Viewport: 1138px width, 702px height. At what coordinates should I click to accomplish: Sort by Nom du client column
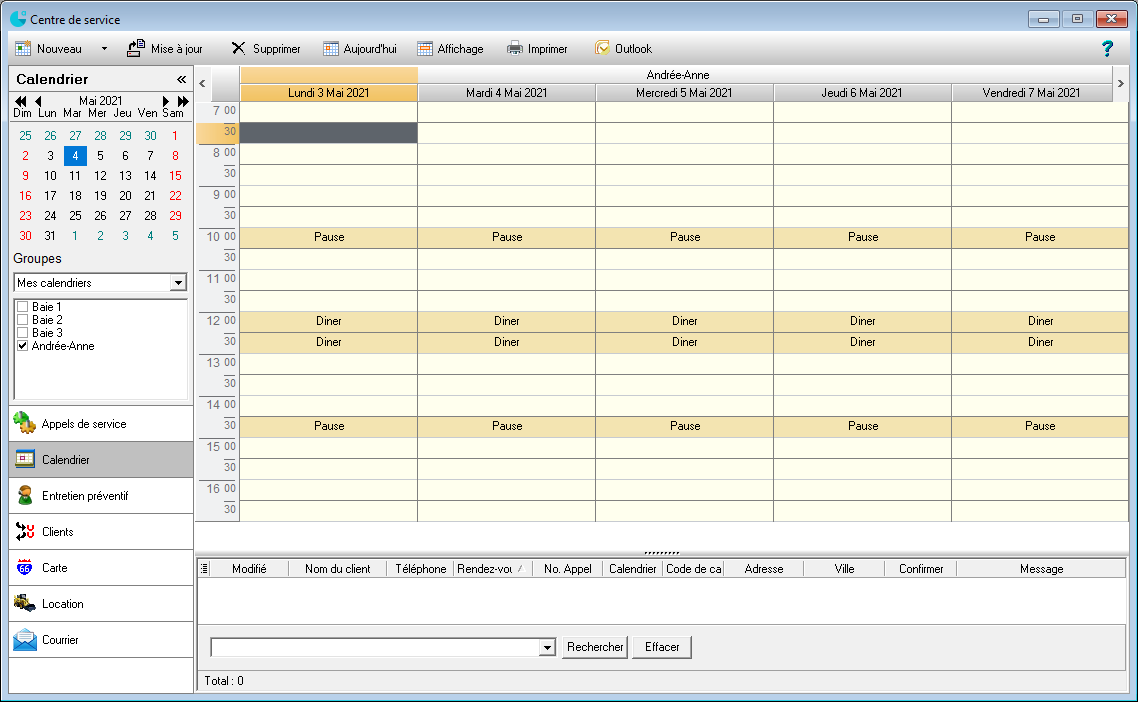coord(337,569)
